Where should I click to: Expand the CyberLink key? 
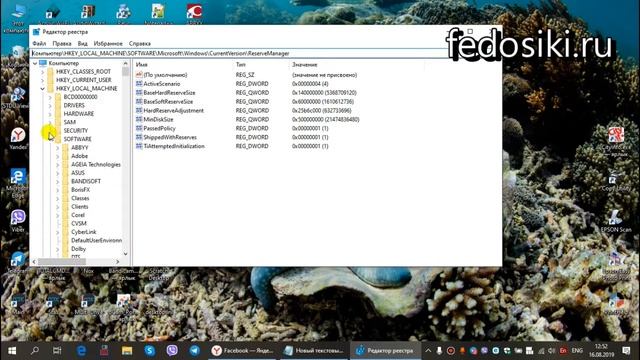coord(58,232)
